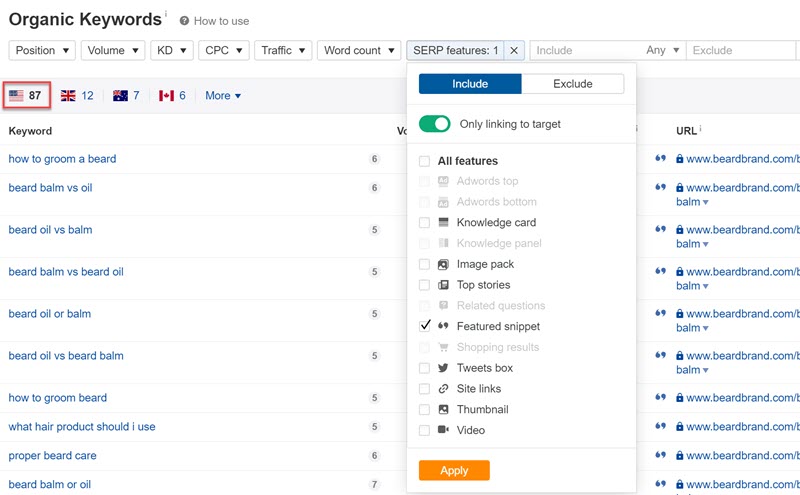Check the Tweets box checkbox
This screenshot has height=495, width=800.
(x=424, y=368)
